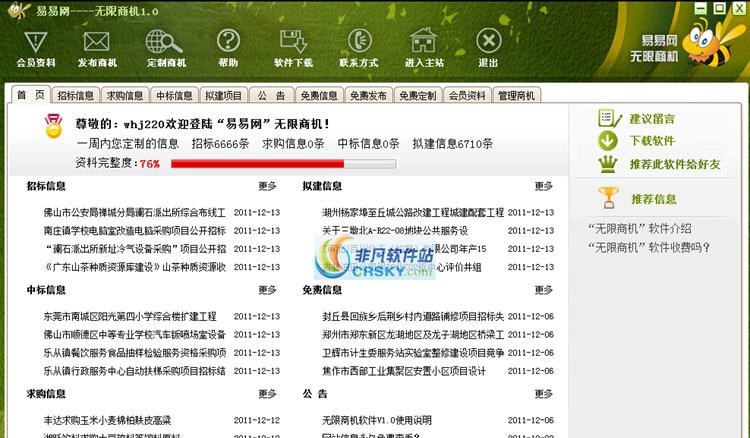
Task: Open 佛山市公安局禅城分局澜石派出所 bidding entry
Action: tap(134, 212)
